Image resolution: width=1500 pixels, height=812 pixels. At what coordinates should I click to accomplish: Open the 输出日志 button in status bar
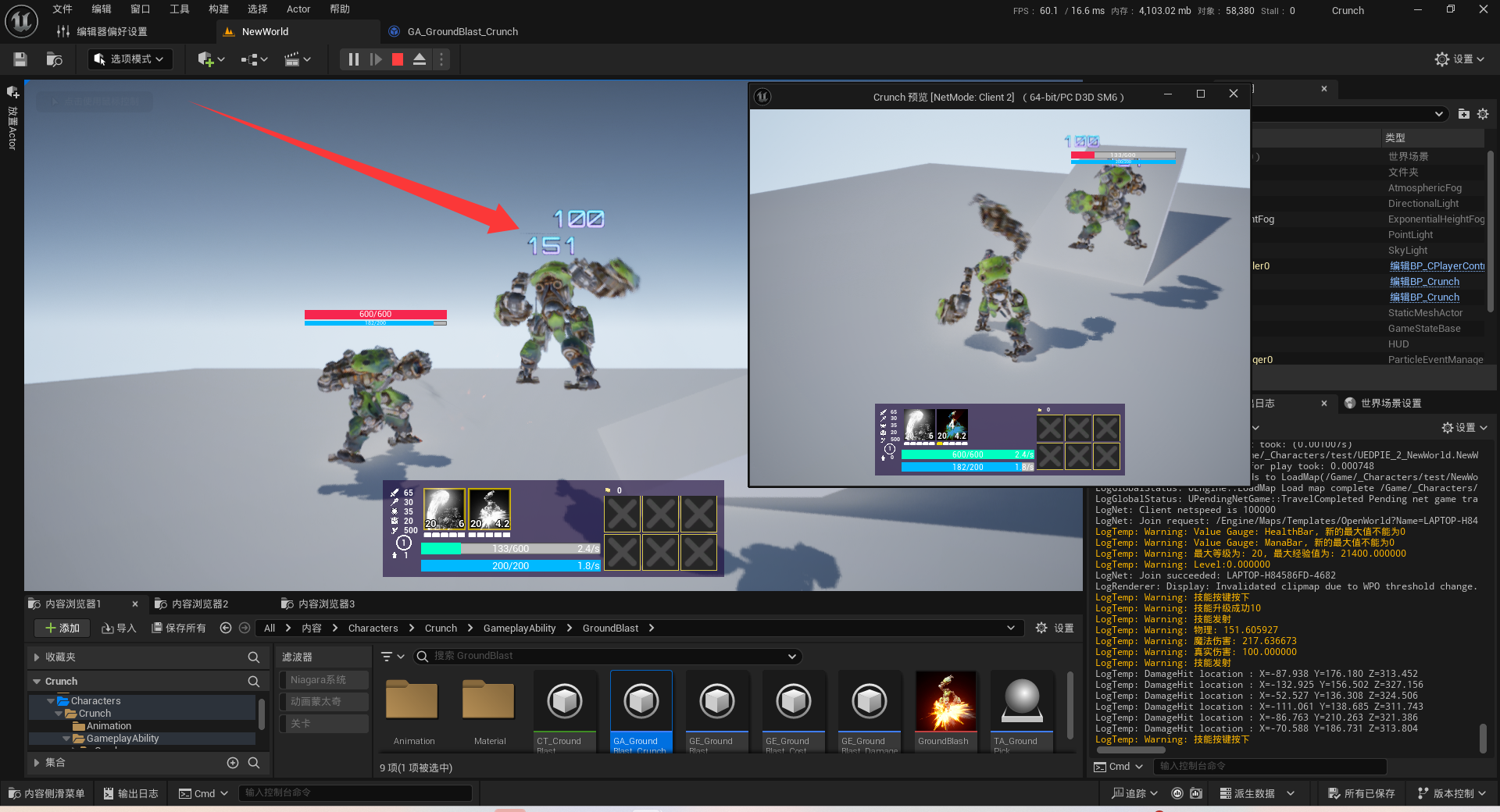pos(130,793)
